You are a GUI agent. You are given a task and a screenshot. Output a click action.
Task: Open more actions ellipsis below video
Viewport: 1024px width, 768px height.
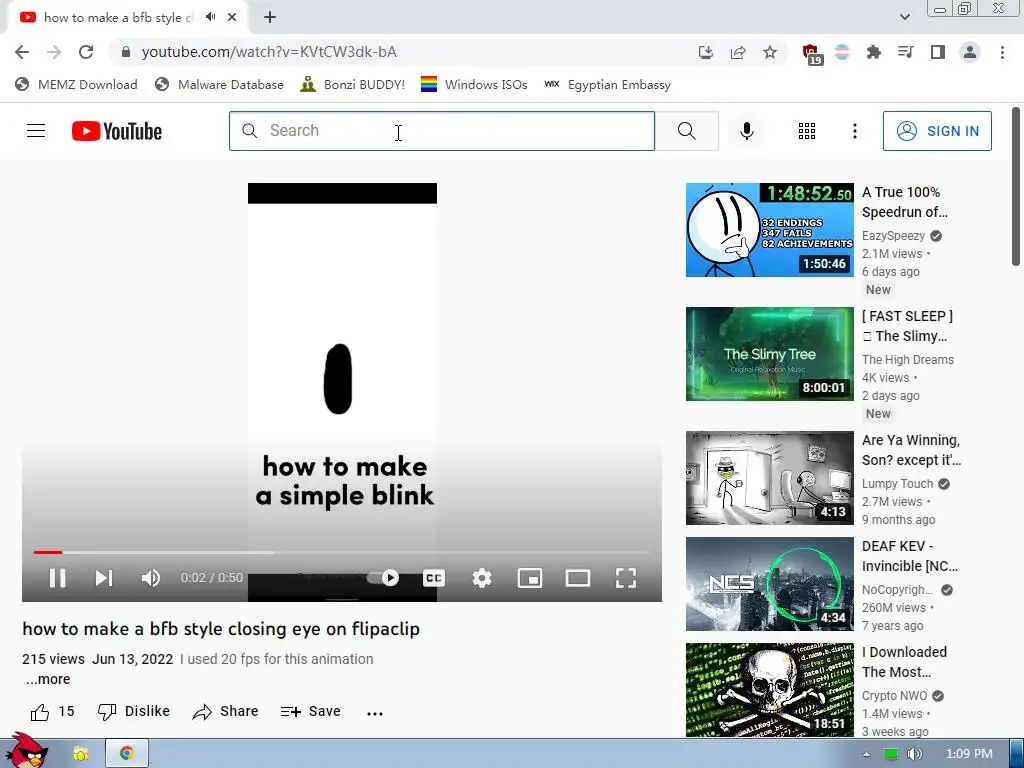pos(375,713)
